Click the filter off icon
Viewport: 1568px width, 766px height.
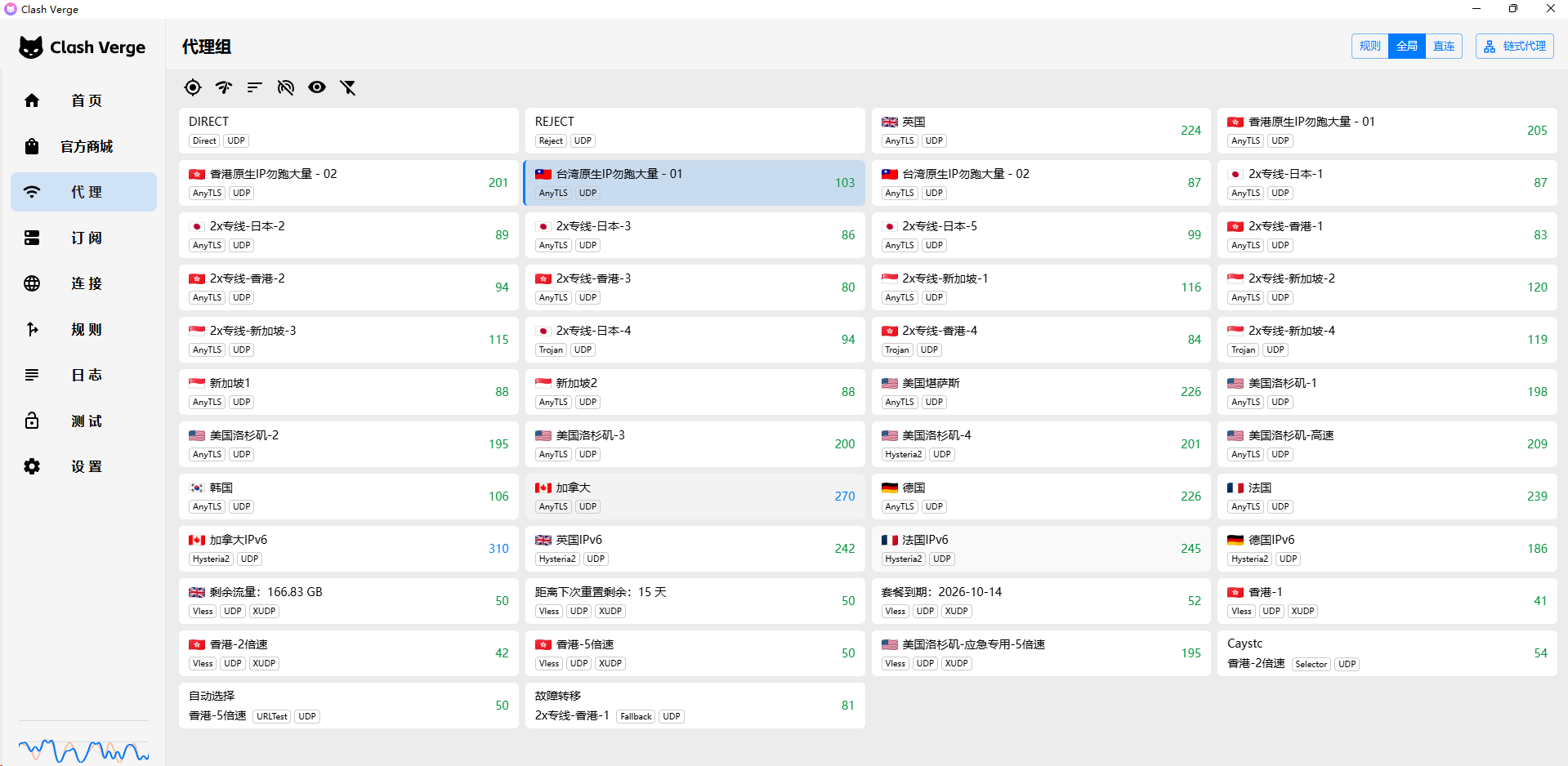coord(348,87)
